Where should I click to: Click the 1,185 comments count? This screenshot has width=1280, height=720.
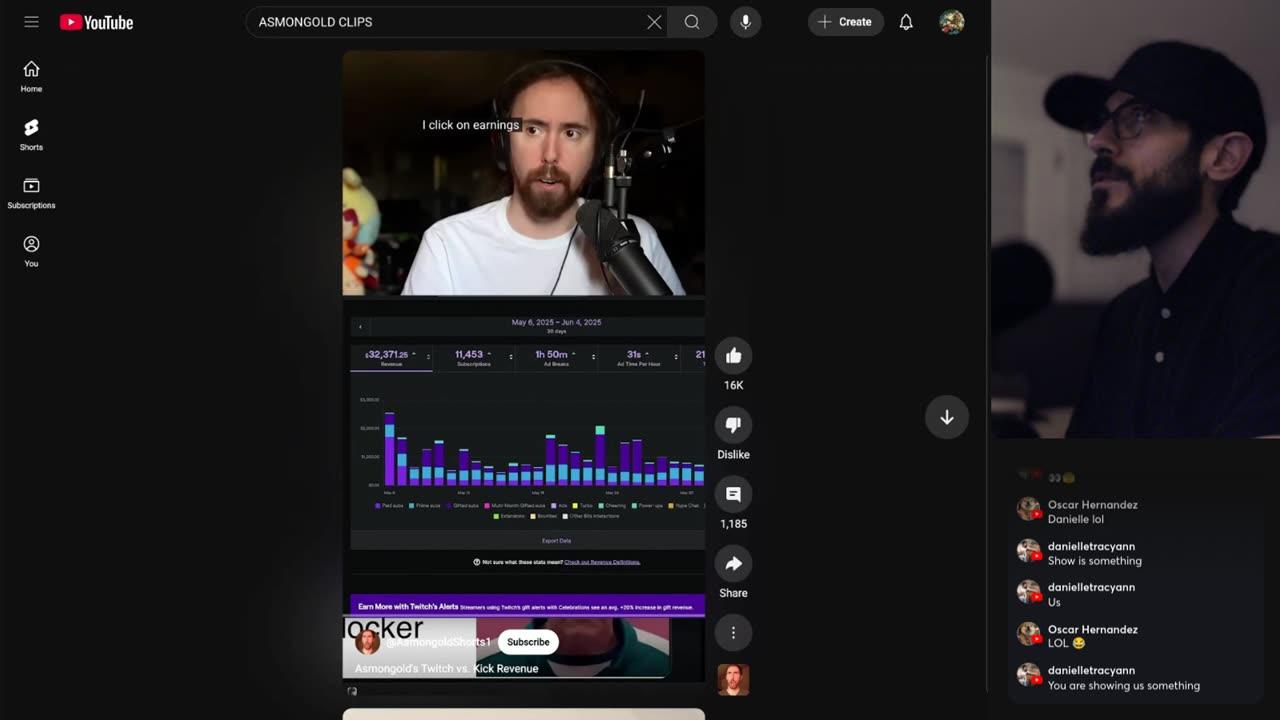(733, 524)
